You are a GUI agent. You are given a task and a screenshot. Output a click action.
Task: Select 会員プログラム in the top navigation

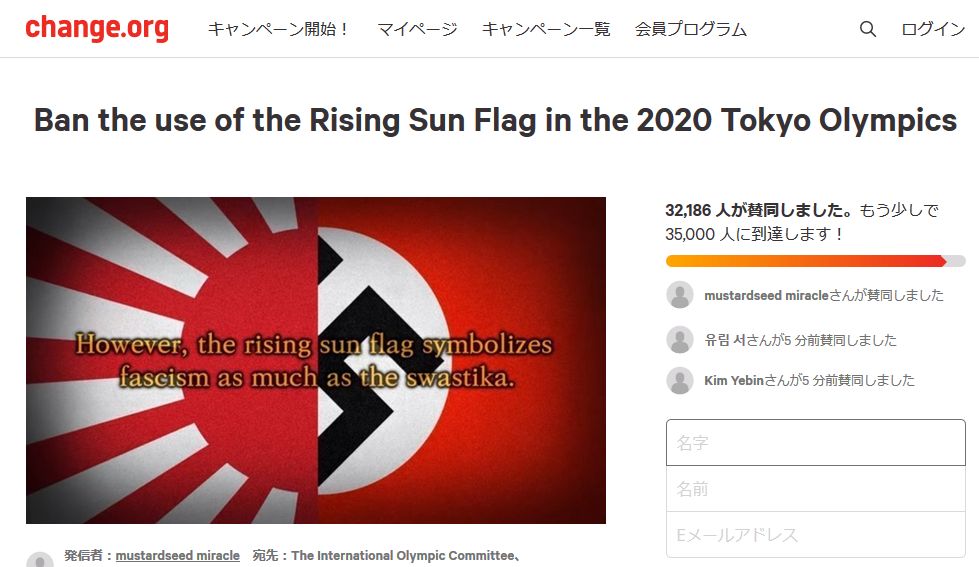pyautogui.click(x=691, y=29)
